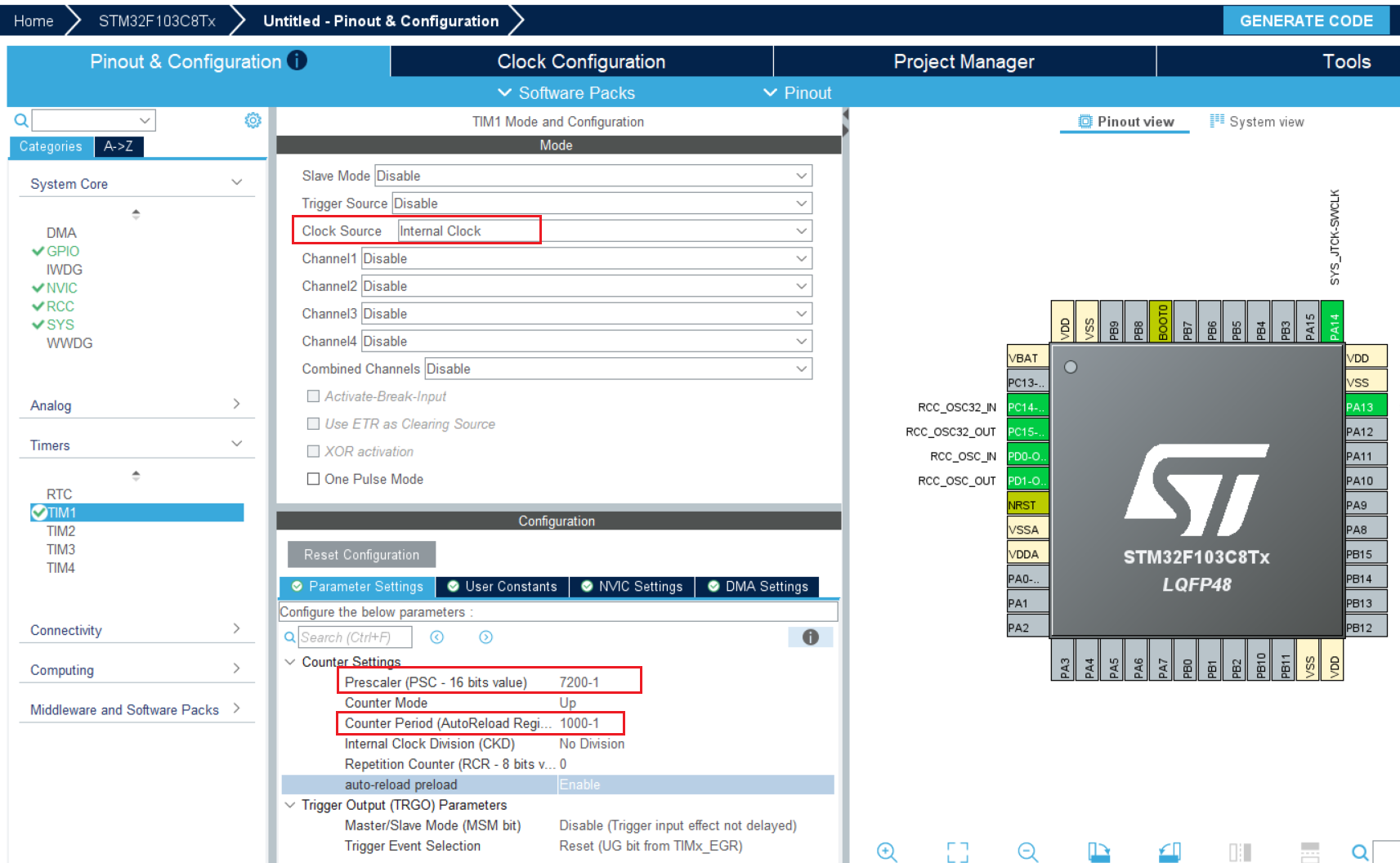
Task: Click the PA10 pin on the chip
Action: tap(1366, 481)
